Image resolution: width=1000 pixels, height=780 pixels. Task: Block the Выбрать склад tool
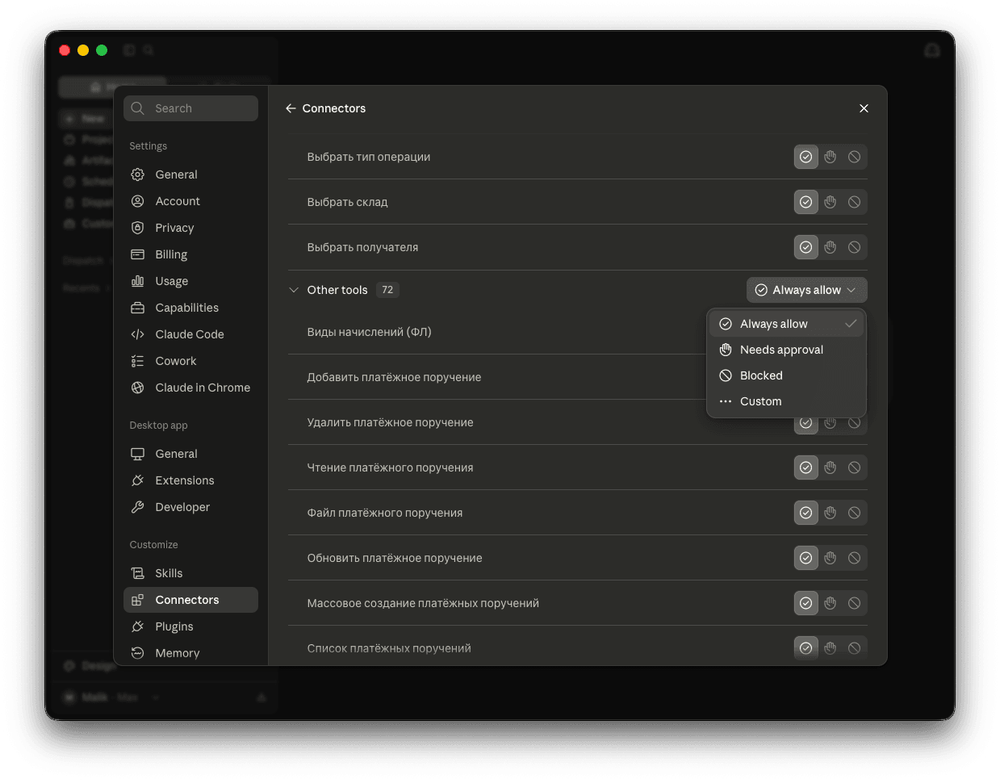[854, 202]
